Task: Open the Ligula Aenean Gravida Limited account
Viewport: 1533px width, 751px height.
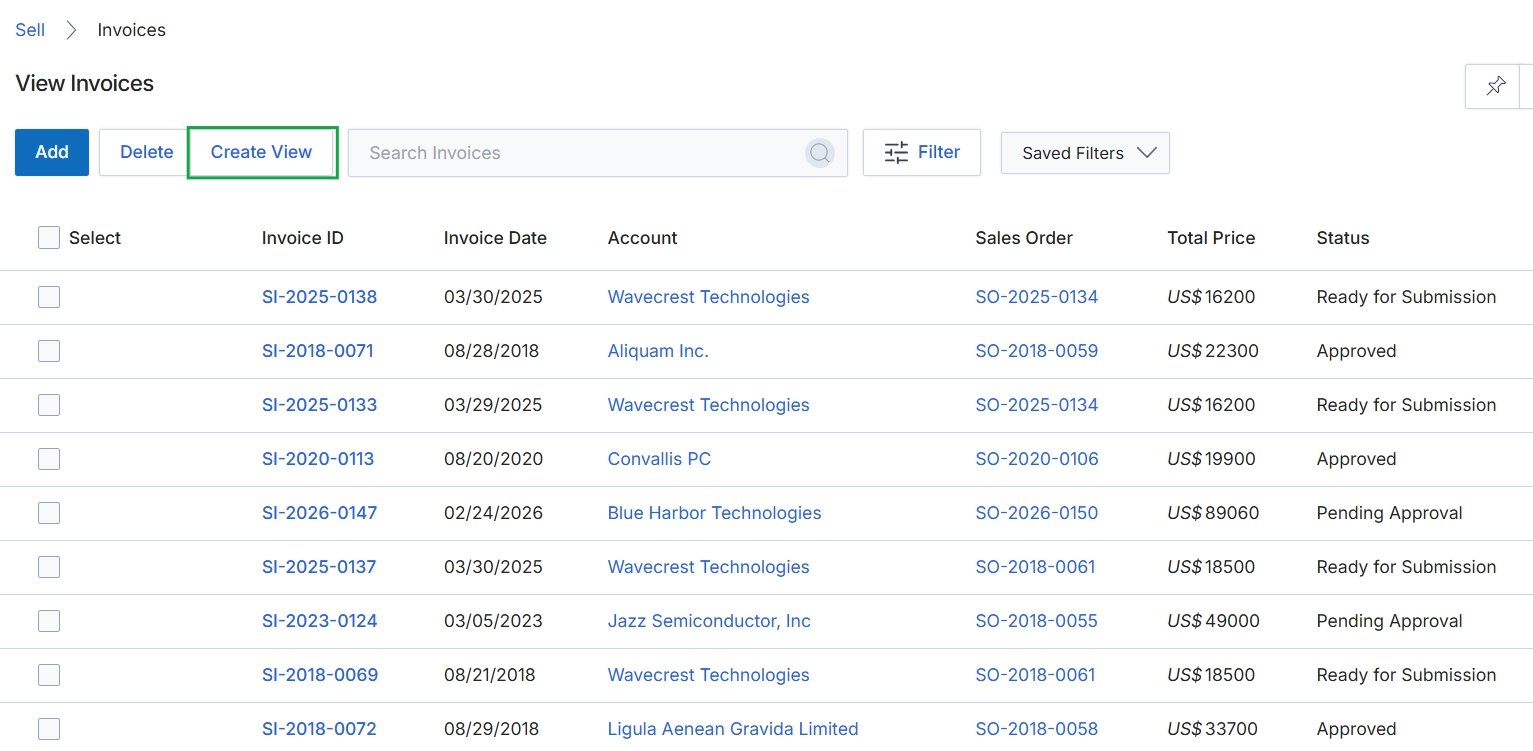Action: (733, 729)
